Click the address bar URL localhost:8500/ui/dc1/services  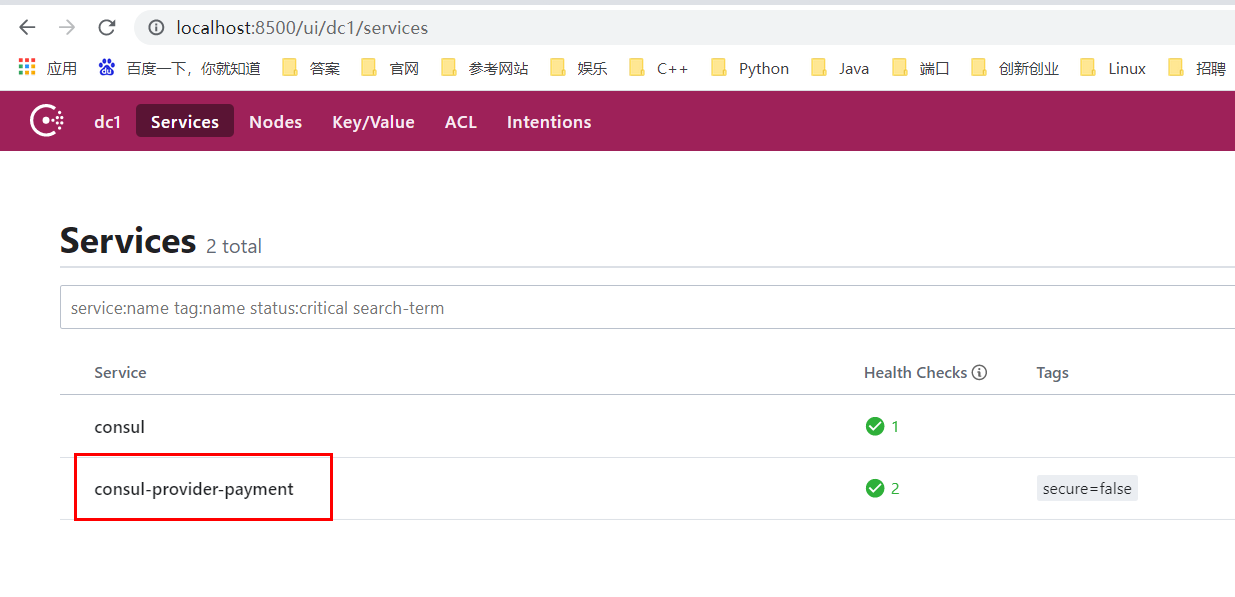(x=302, y=28)
